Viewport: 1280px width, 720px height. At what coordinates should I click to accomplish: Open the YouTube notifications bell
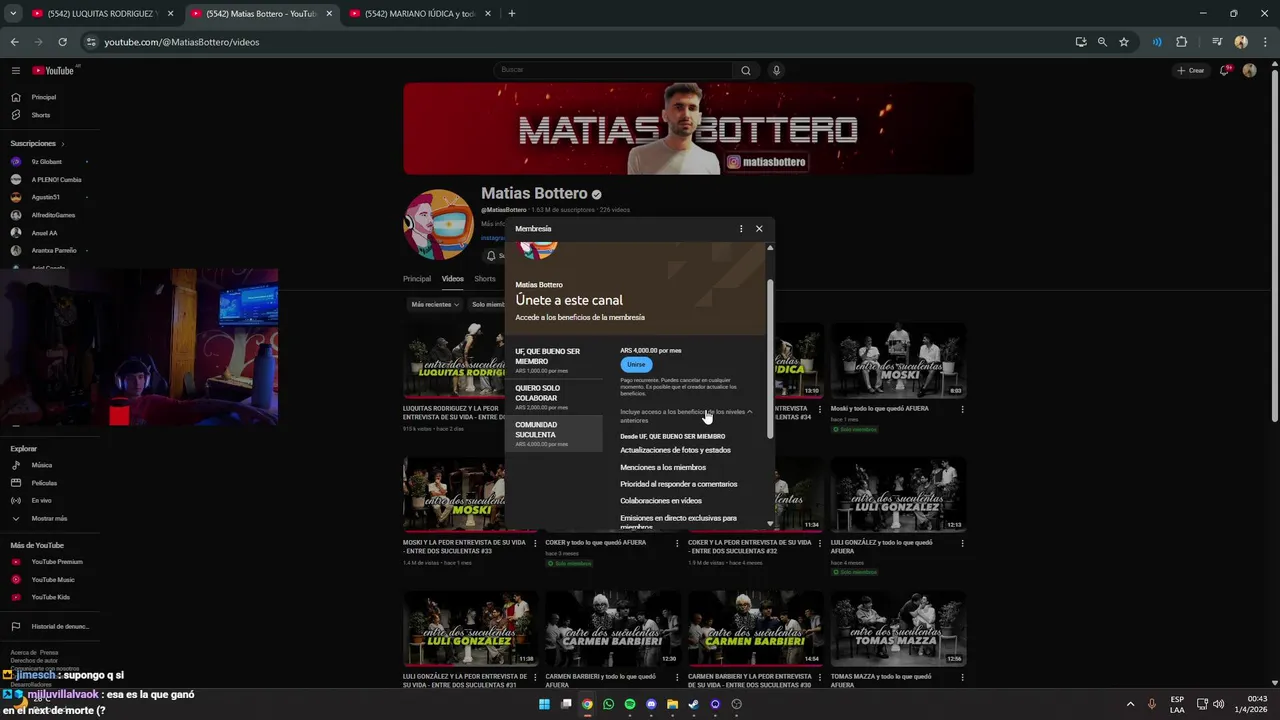coord(1225,70)
